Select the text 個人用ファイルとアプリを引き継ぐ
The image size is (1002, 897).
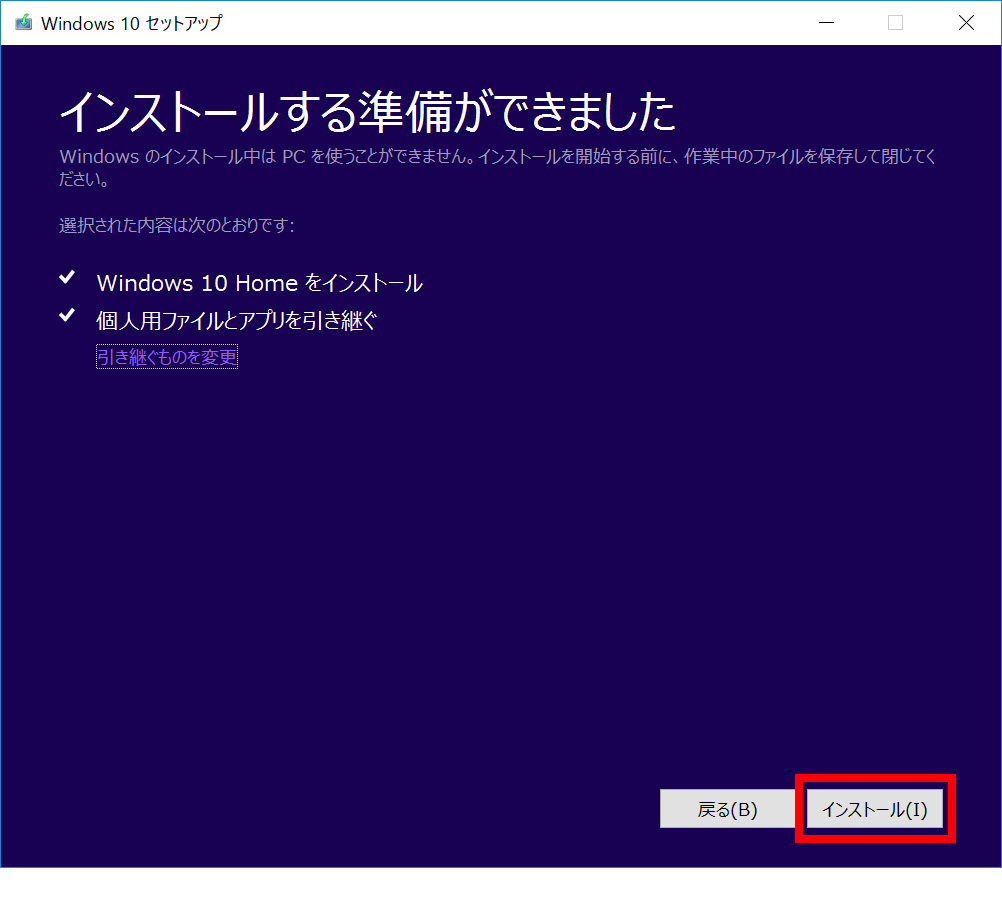tap(236, 321)
